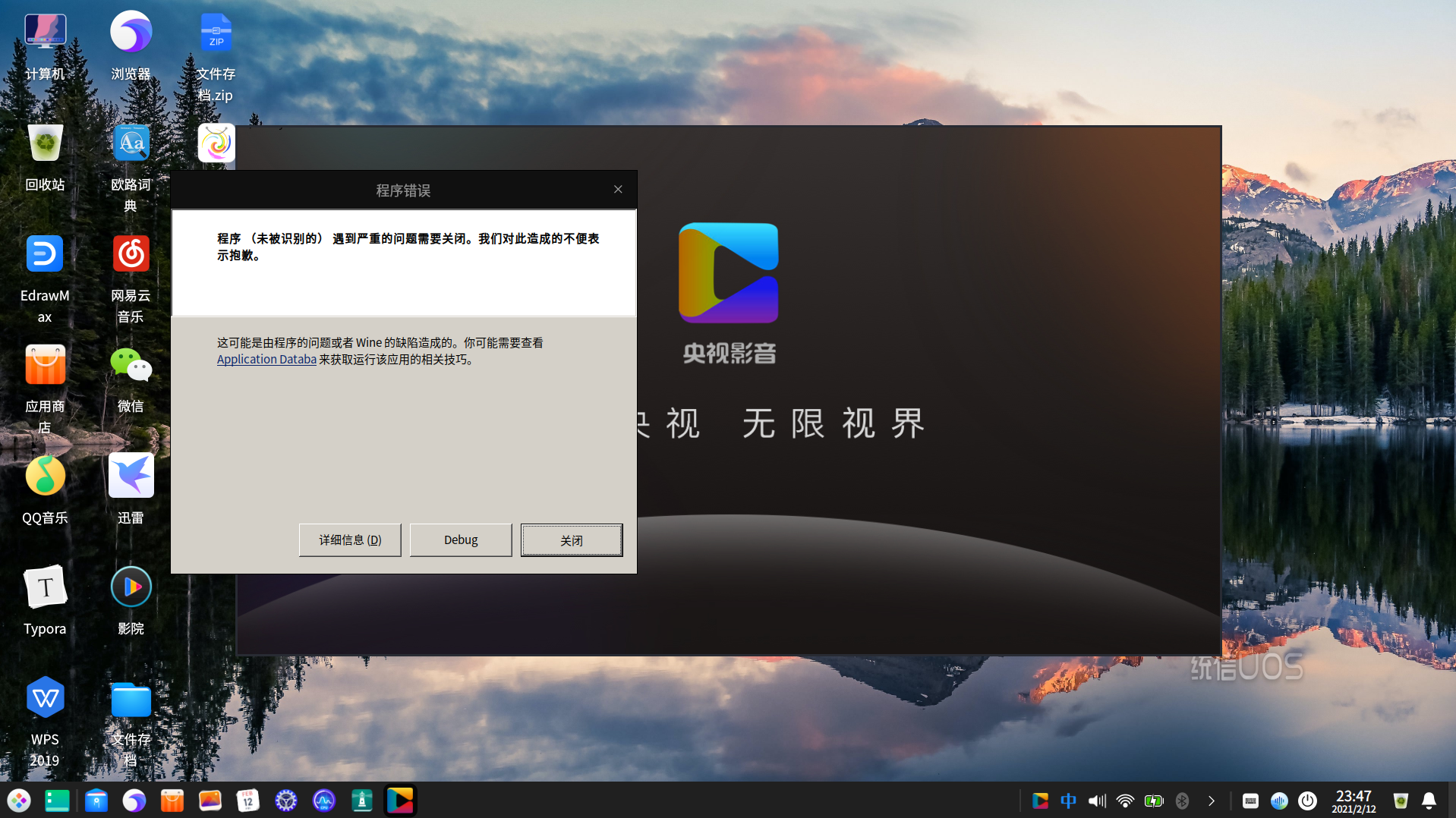Open the trash icon in the dock

[x=1401, y=801]
